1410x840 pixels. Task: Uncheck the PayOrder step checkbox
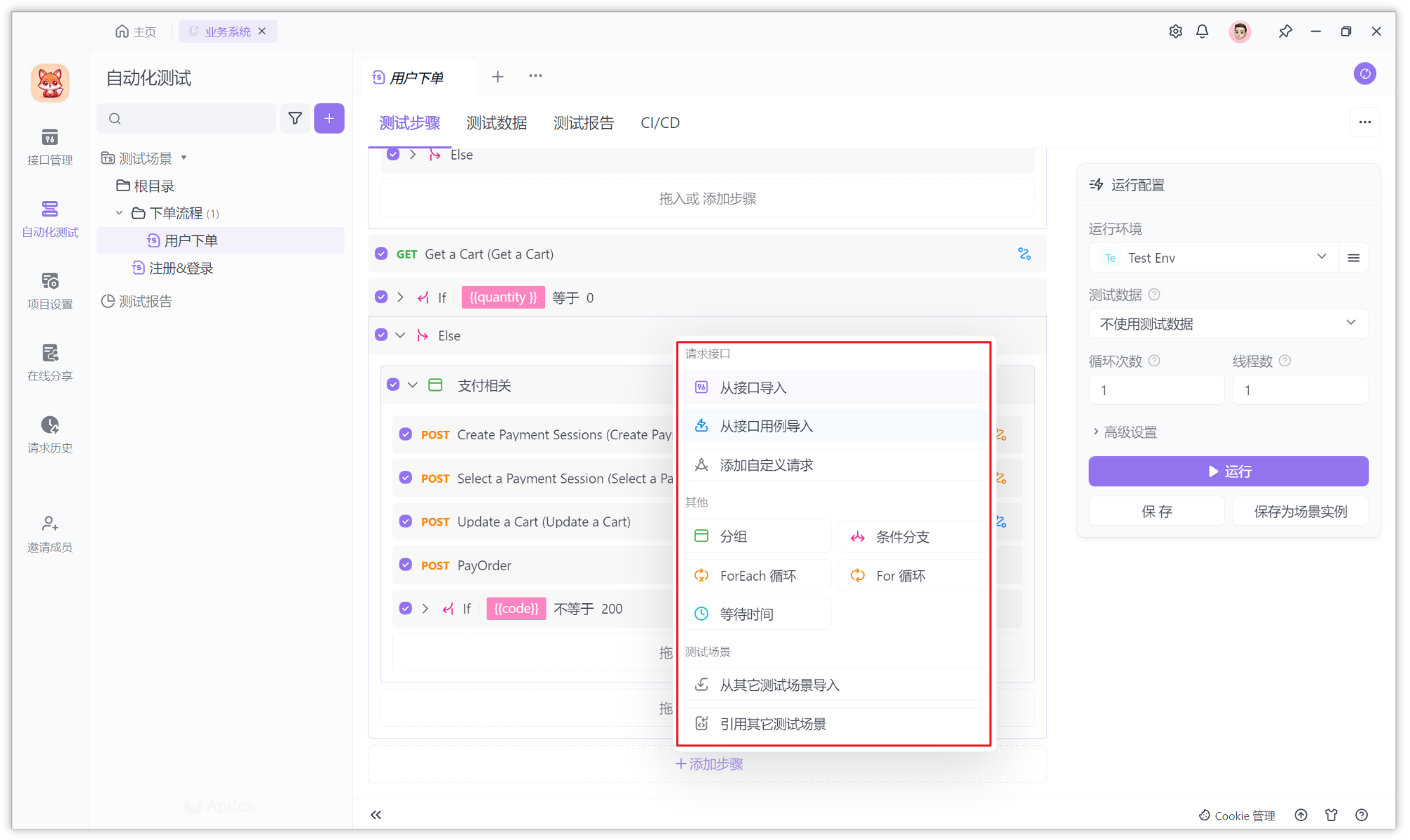(x=405, y=564)
